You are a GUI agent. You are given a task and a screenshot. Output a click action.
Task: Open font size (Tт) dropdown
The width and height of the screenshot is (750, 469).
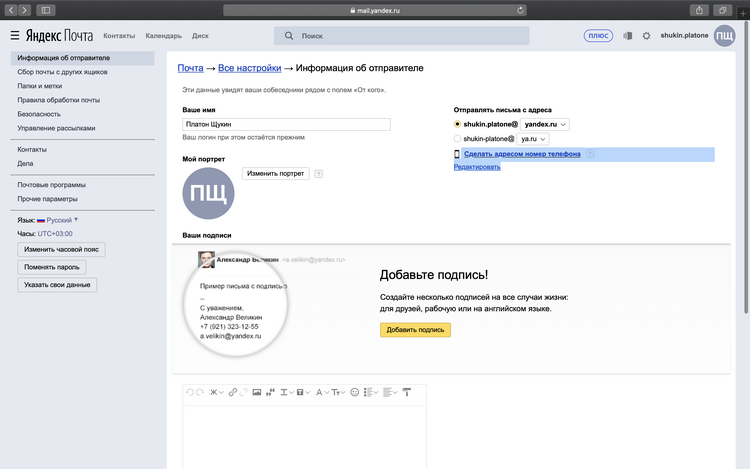(338, 393)
